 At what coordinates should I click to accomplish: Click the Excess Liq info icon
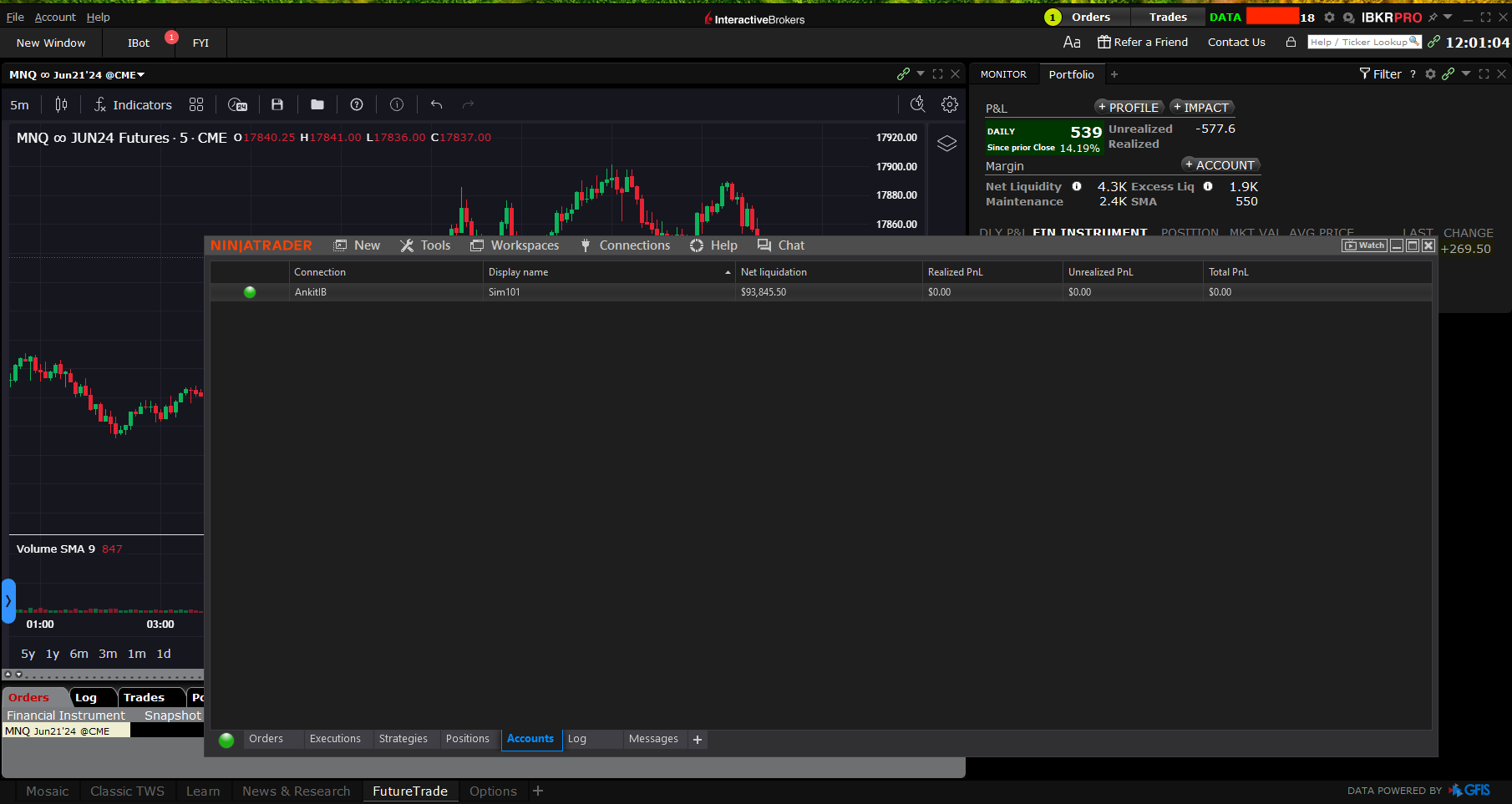click(x=1208, y=186)
